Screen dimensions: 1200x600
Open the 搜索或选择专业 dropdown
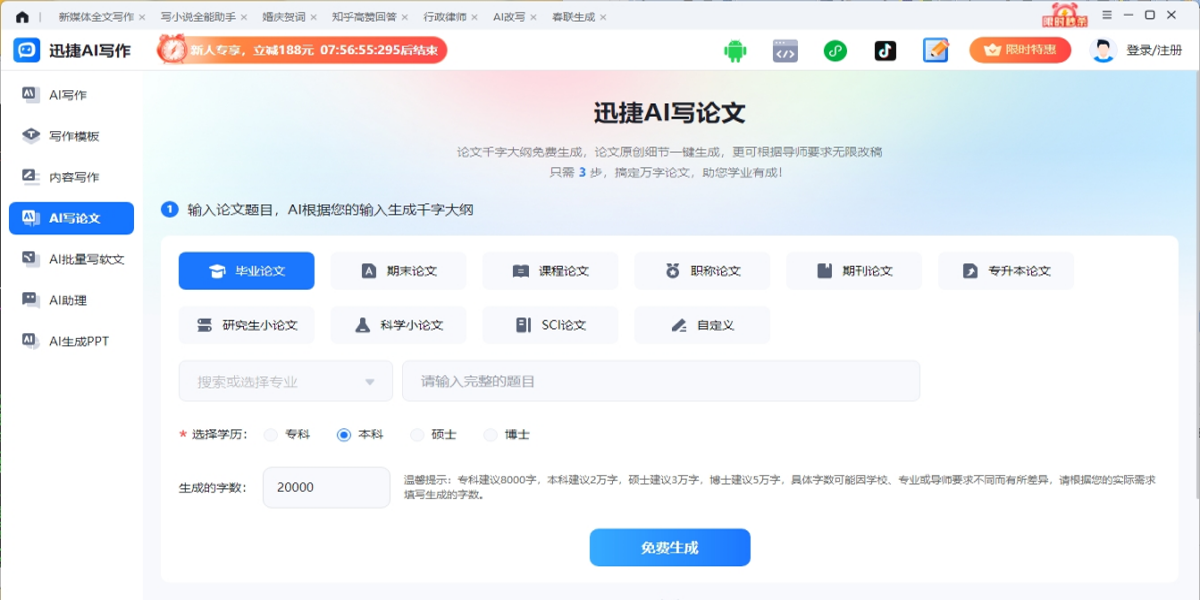pos(284,380)
